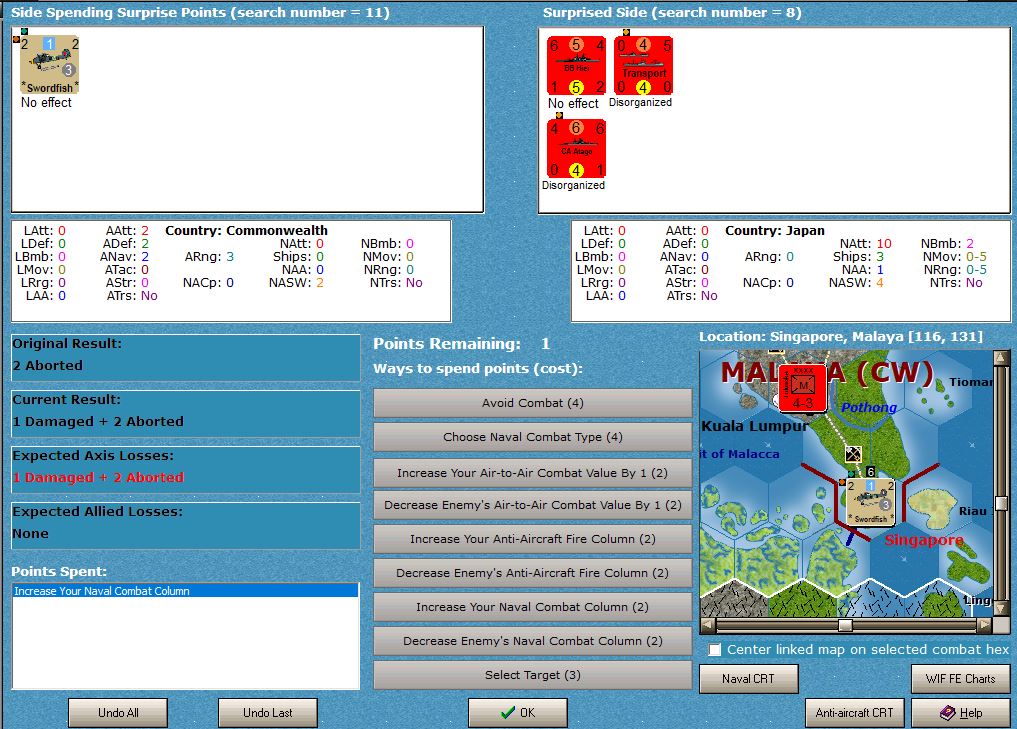Screen dimensions: 1017x729
Task: Click Japan's NAtt: 10 value
Action: [x=884, y=244]
